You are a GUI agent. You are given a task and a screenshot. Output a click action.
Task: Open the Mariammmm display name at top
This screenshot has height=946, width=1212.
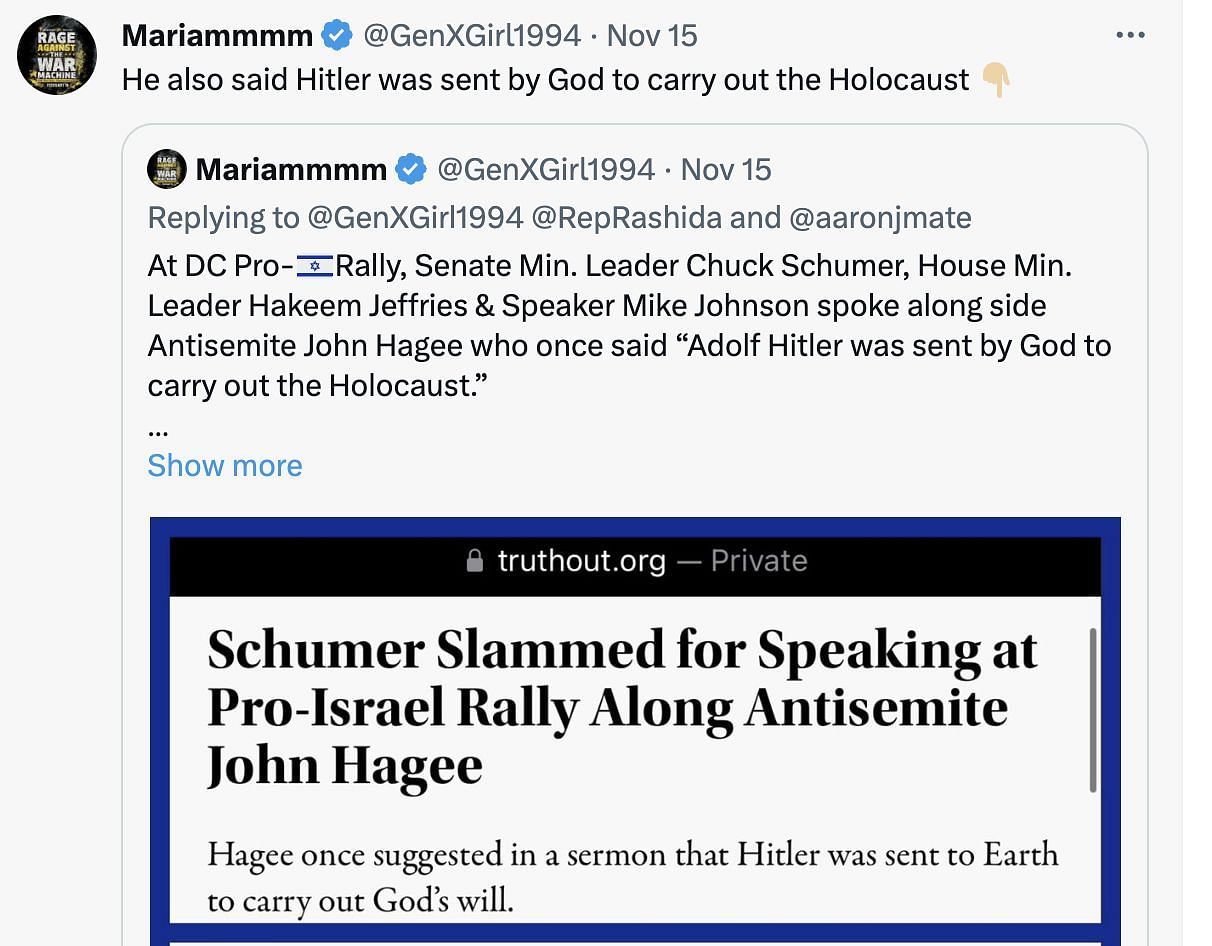click(x=217, y=36)
